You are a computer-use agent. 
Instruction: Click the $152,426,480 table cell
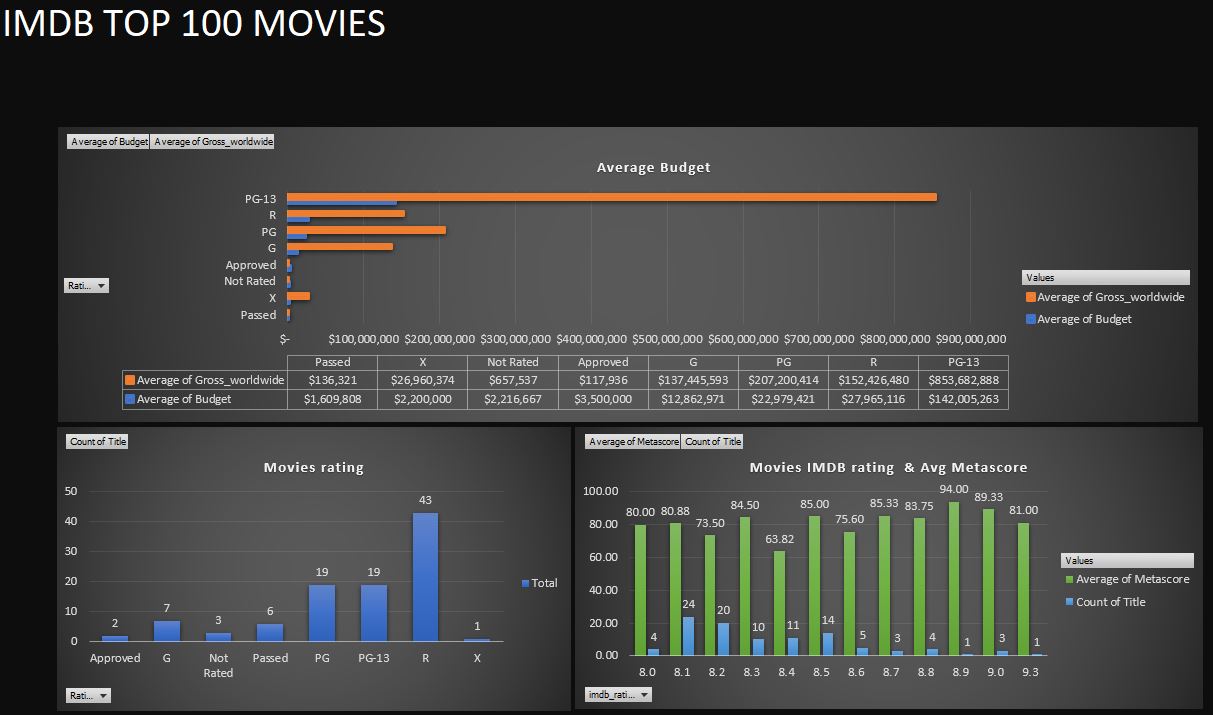[873, 380]
